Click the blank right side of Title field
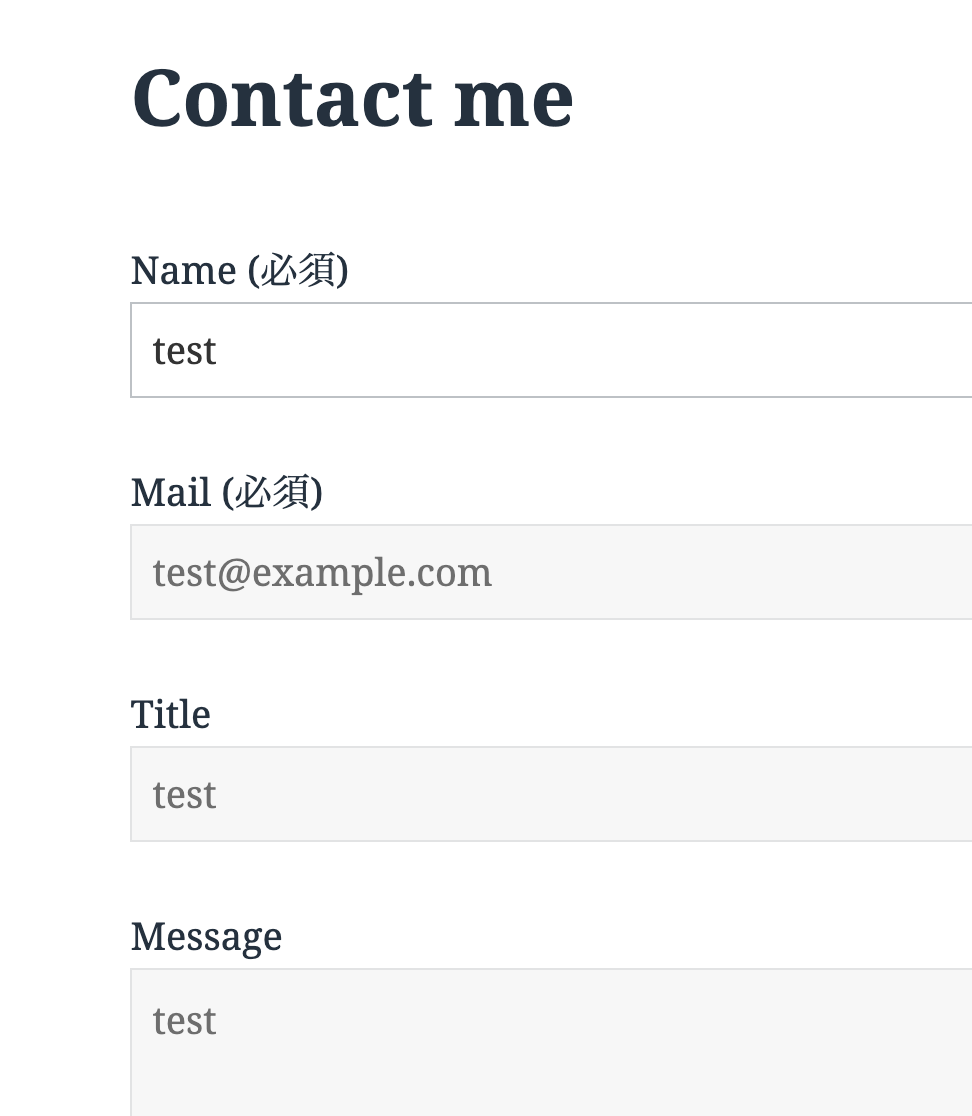972x1116 pixels. coord(800,794)
